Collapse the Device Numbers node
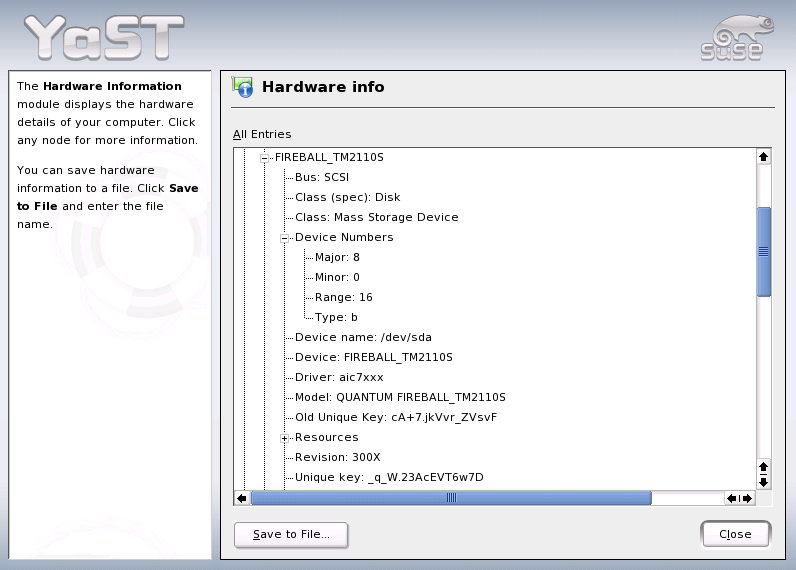The height and width of the screenshot is (570, 796). [284, 239]
